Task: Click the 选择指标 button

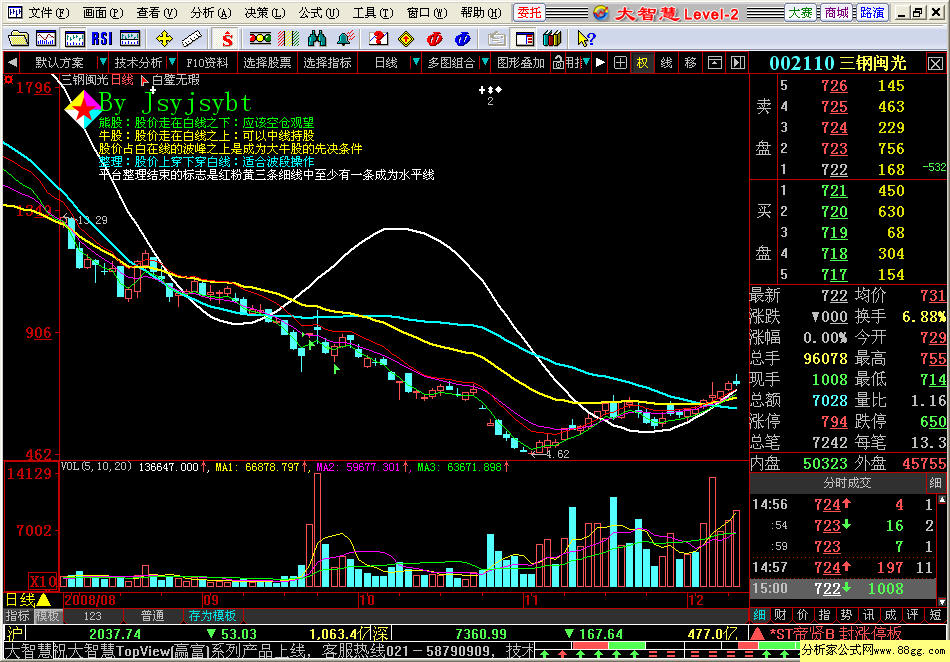Action: [x=327, y=62]
